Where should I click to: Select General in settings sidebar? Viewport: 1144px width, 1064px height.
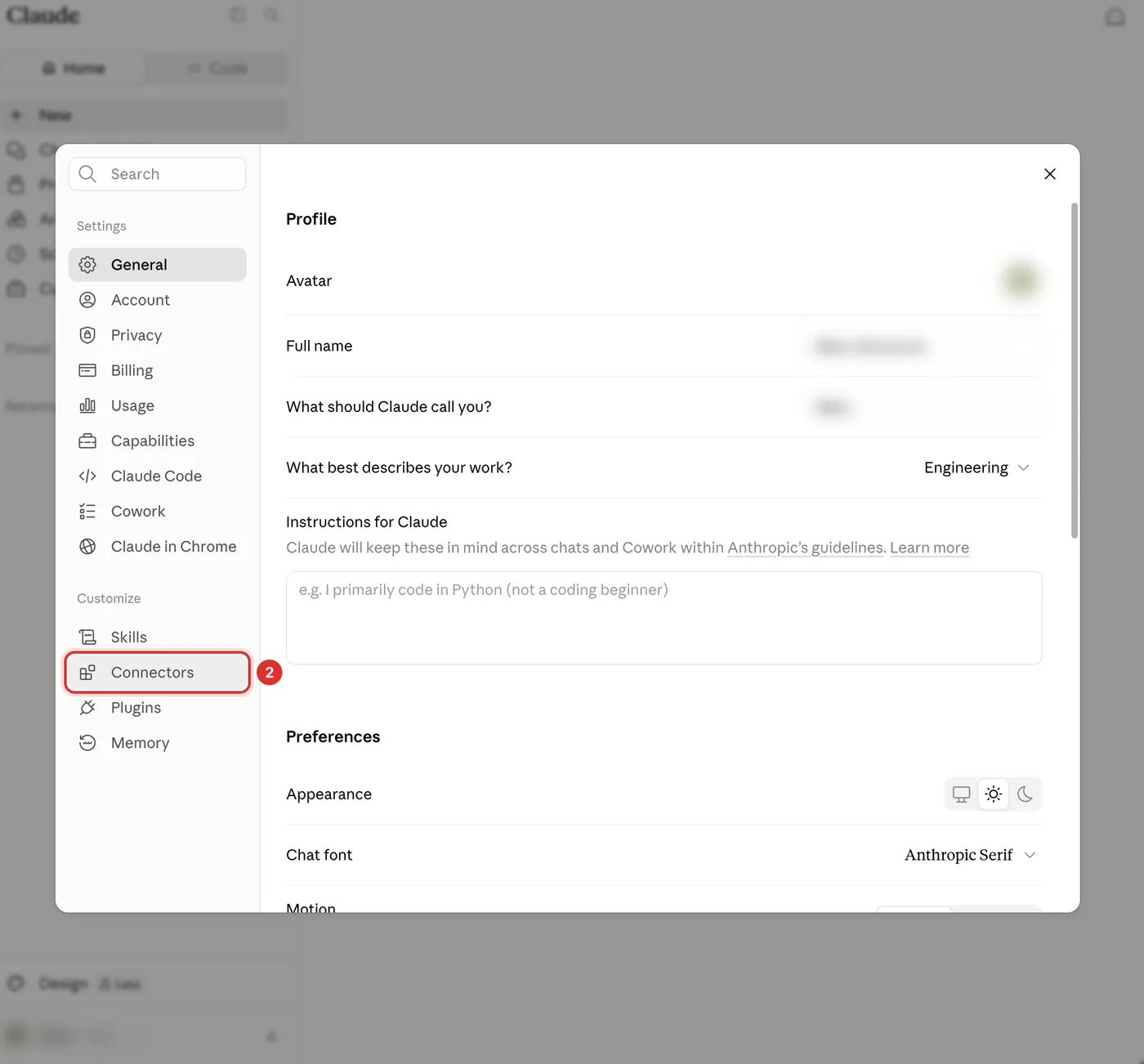pos(158,265)
